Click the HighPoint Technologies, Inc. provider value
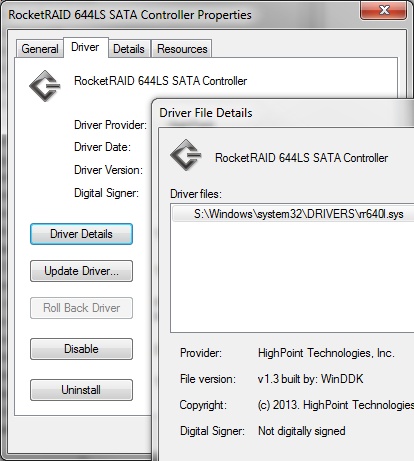The width and height of the screenshot is (414, 461). coord(326,353)
